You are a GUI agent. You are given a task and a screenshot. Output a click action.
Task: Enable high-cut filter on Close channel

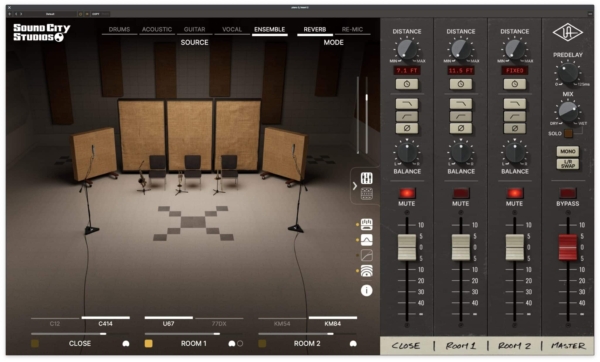(x=407, y=104)
